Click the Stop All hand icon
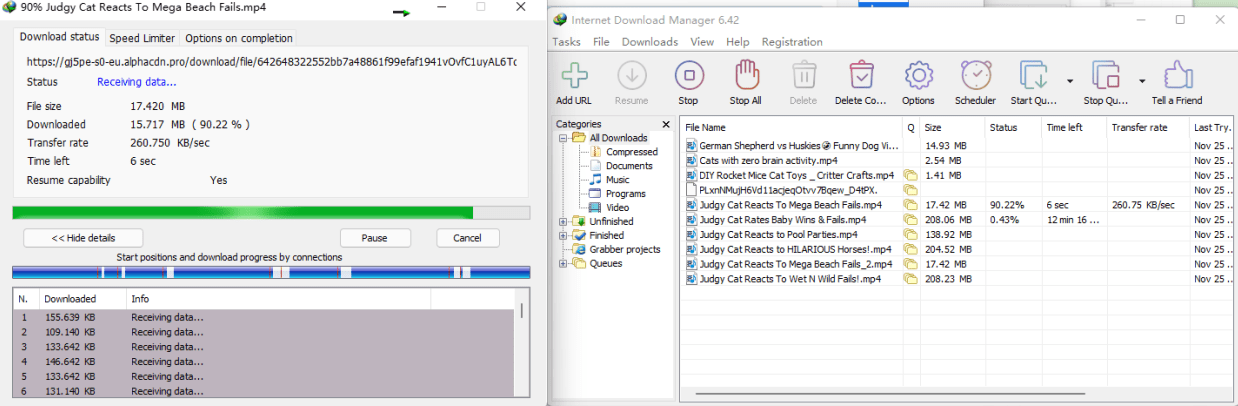This screenshot has height=406, width=1238. [745, 76]
